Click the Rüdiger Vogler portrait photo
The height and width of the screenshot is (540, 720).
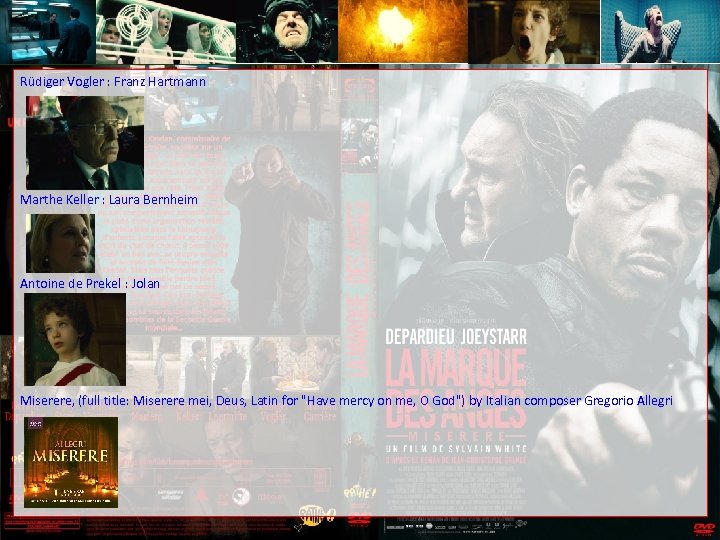pyautogui.click(x=84, y=143)
